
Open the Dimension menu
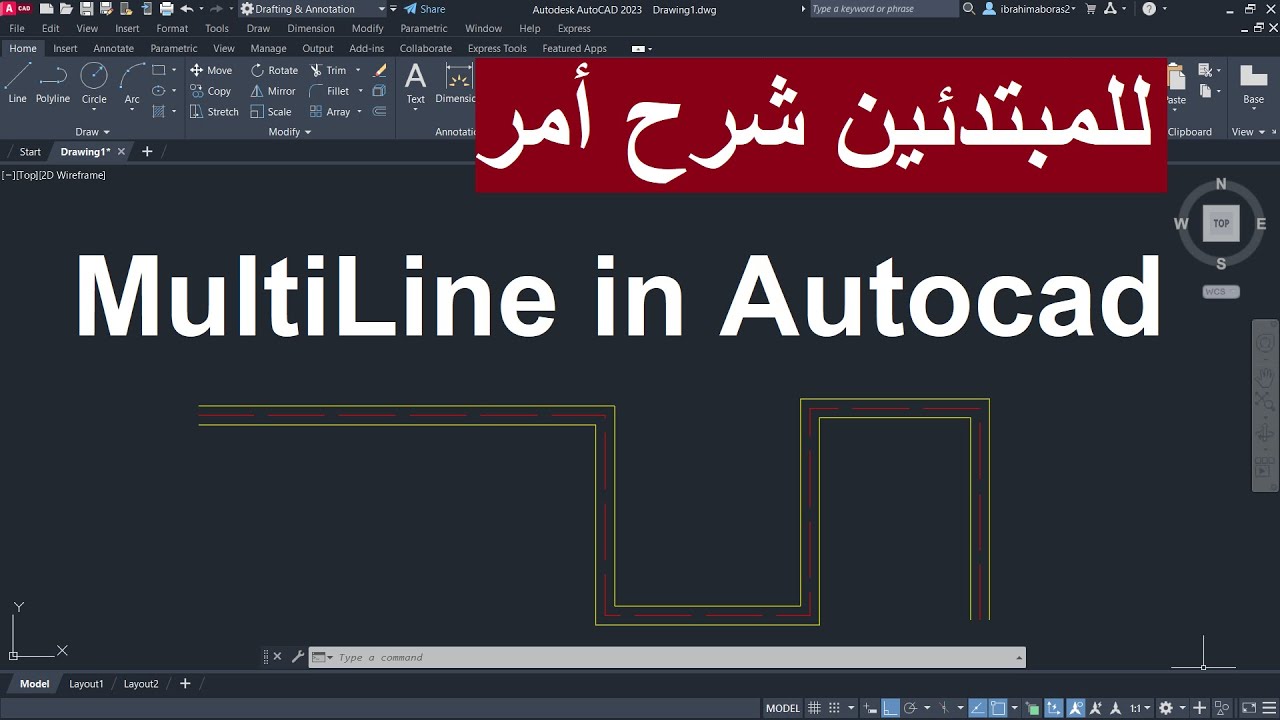click(x=311, y=29)
